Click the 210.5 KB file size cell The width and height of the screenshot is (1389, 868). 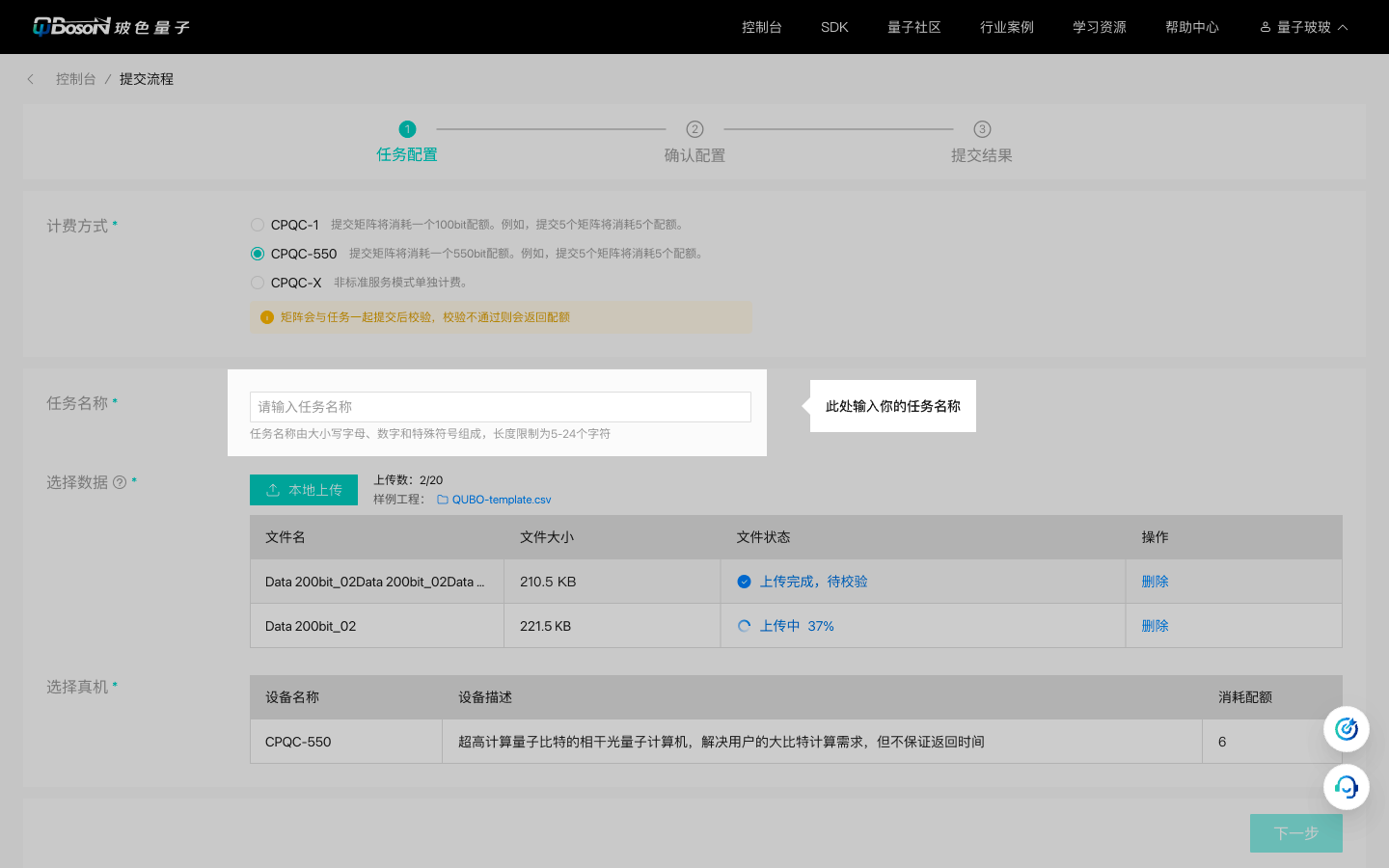(613, 582)
